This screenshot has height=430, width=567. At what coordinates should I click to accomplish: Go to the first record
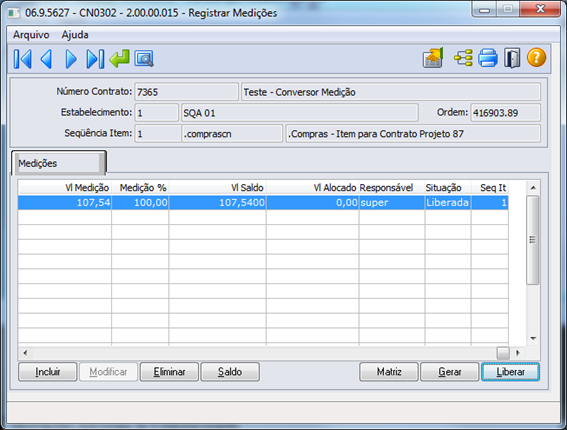point(23,59)
